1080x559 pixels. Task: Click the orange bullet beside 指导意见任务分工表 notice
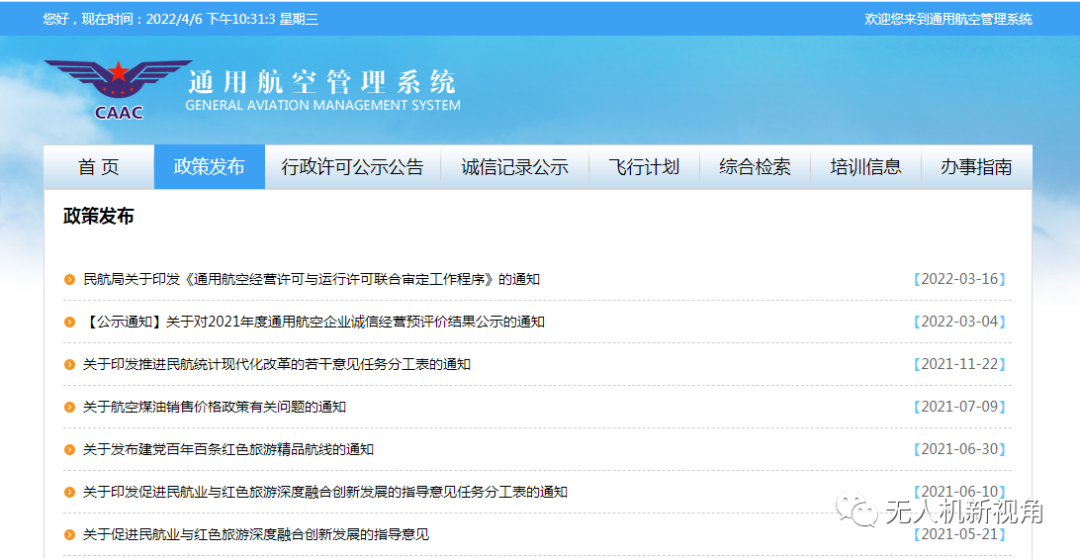pyautogui.click(x=69, y=493)
